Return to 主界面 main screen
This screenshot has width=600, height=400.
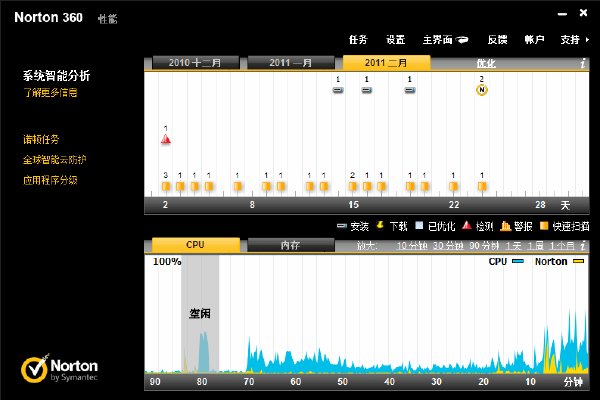[x=437, y=39]
